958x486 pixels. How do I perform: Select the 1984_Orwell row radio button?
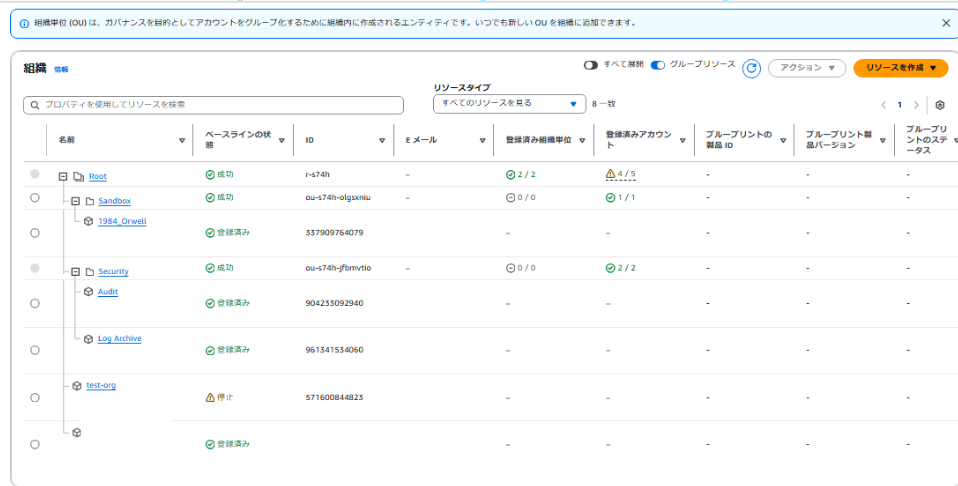(35, 233)
